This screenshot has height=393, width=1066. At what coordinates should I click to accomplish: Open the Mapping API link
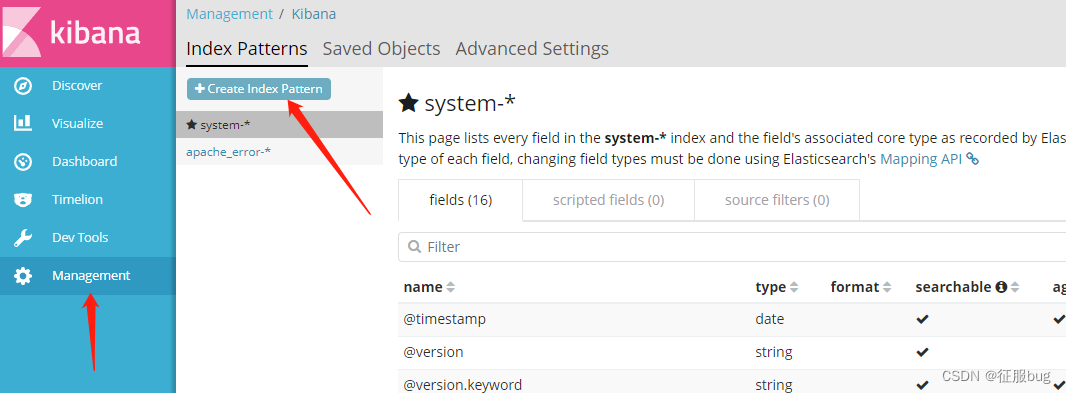point(921,159)
